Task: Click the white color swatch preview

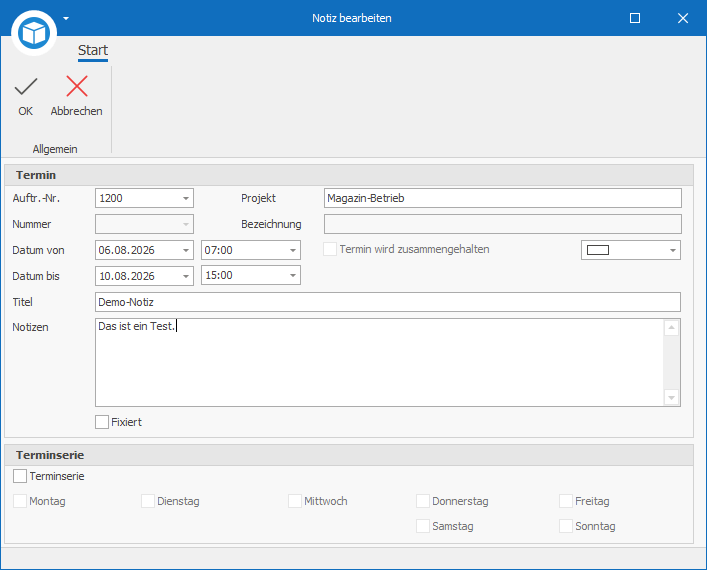Action: [x=598, y=250]
